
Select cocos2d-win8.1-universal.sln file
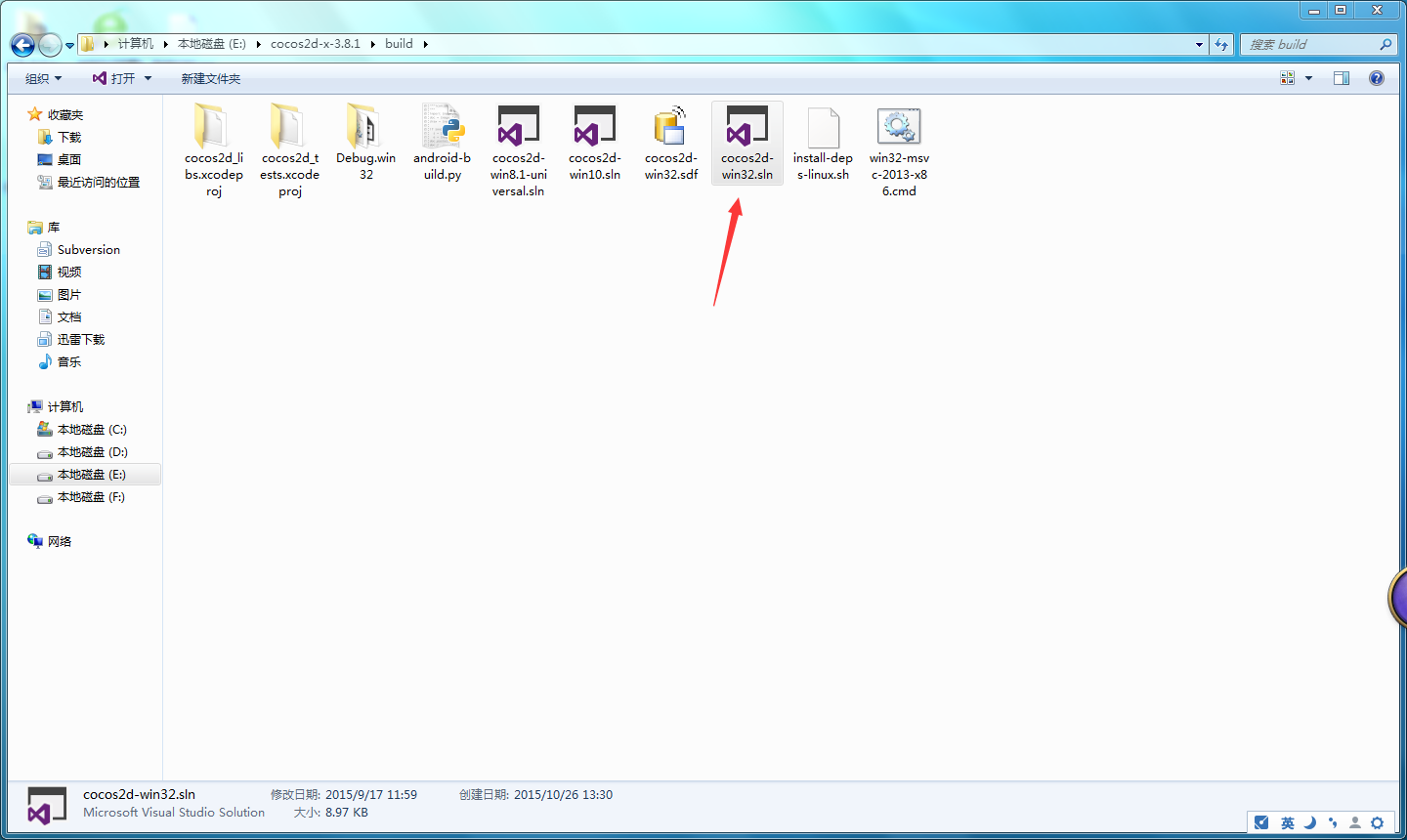point(519,151)
